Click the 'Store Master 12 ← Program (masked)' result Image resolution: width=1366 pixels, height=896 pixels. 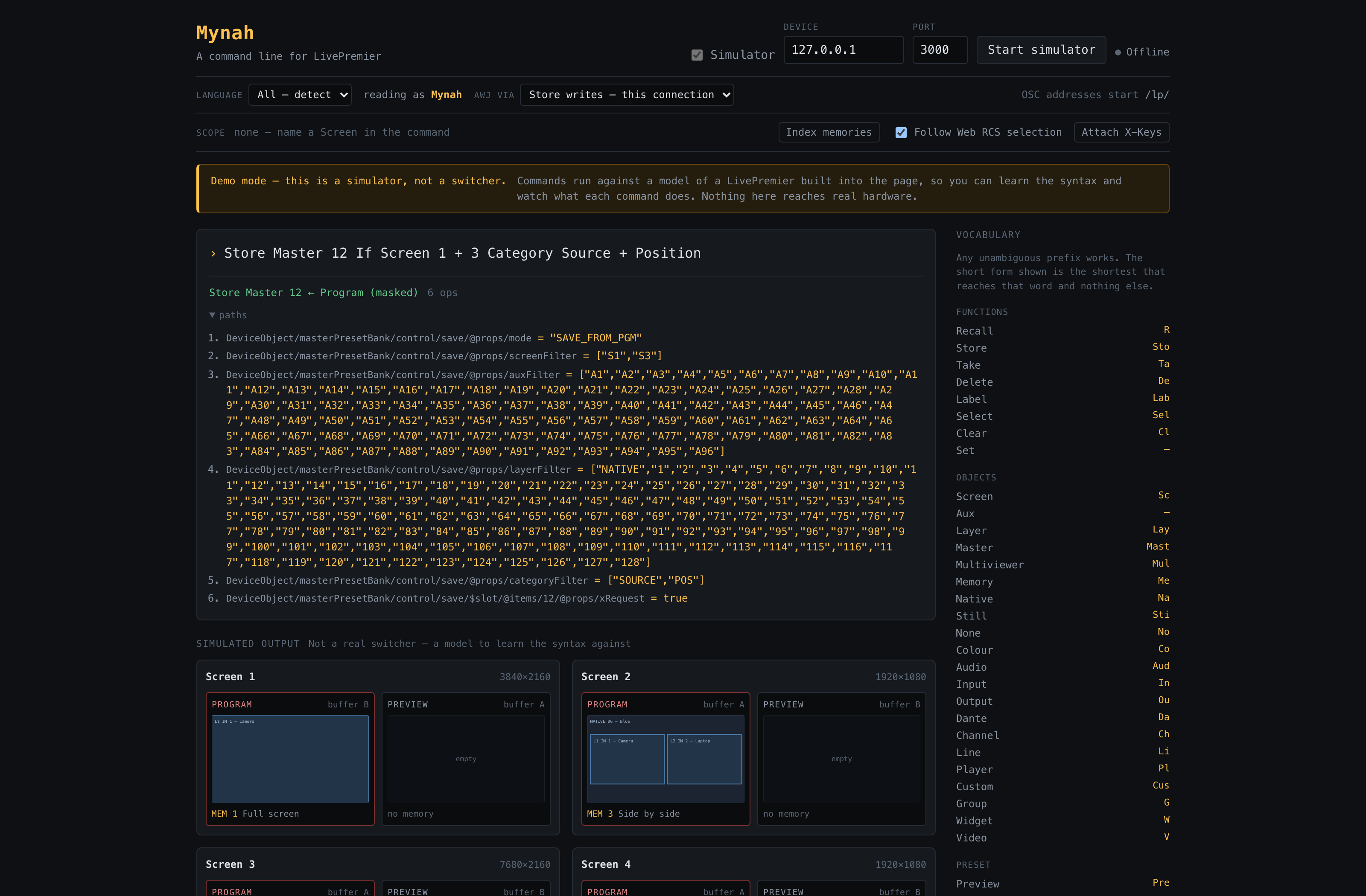tap(313, 293)
